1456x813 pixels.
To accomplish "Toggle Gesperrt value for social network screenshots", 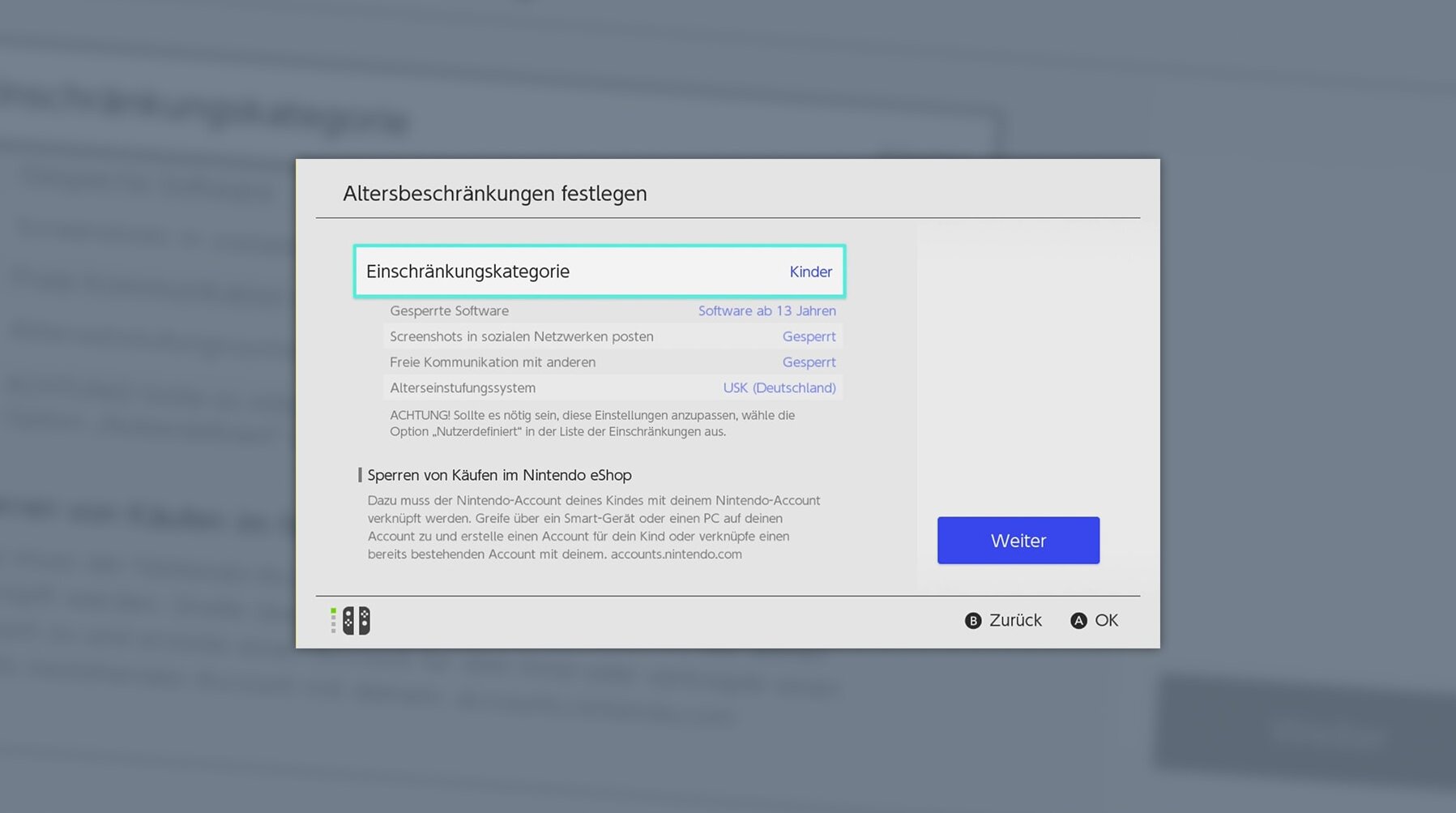I will 808,336.
